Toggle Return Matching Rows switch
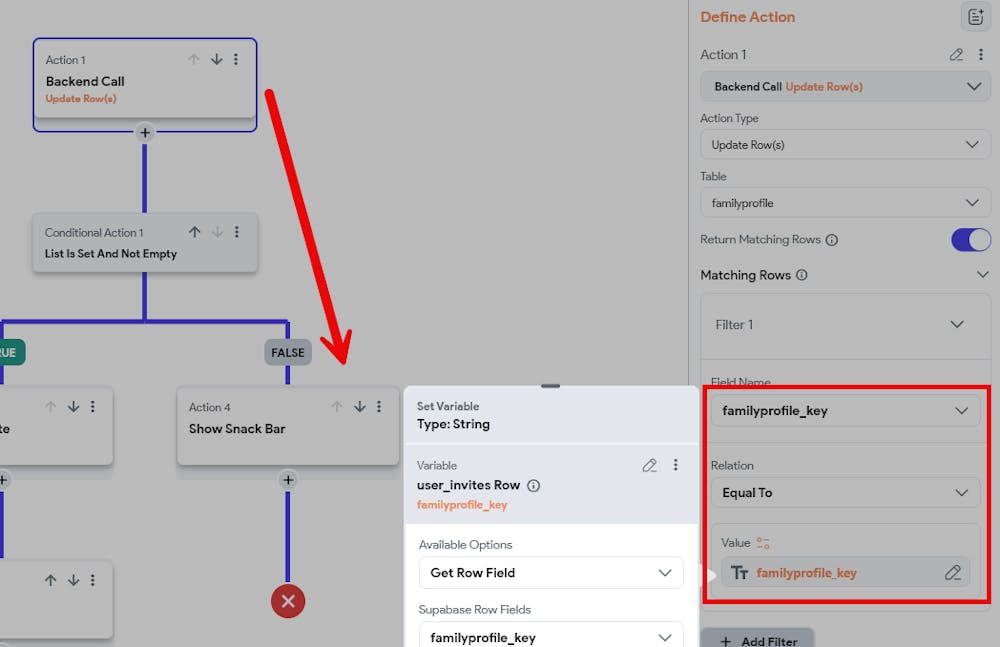Image resolution: width=1000 pixels, height=647 pixels. pos(971,240)
